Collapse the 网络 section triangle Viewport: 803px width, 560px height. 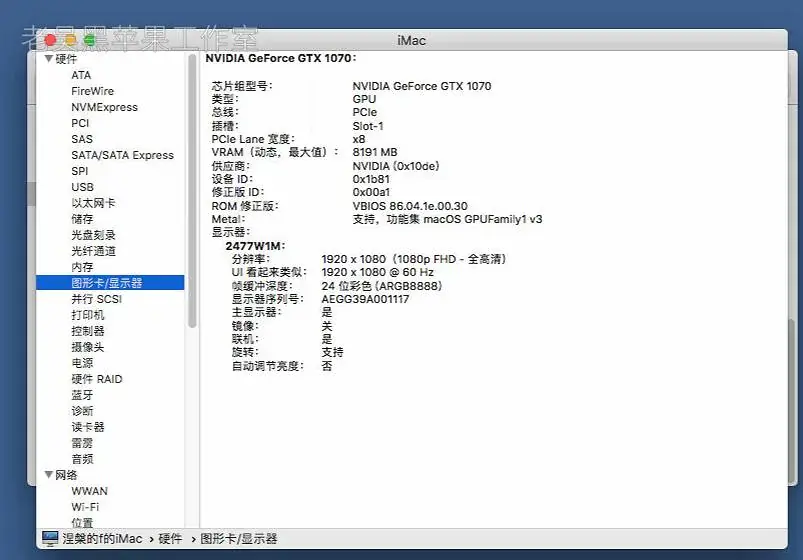pos(49,475)
